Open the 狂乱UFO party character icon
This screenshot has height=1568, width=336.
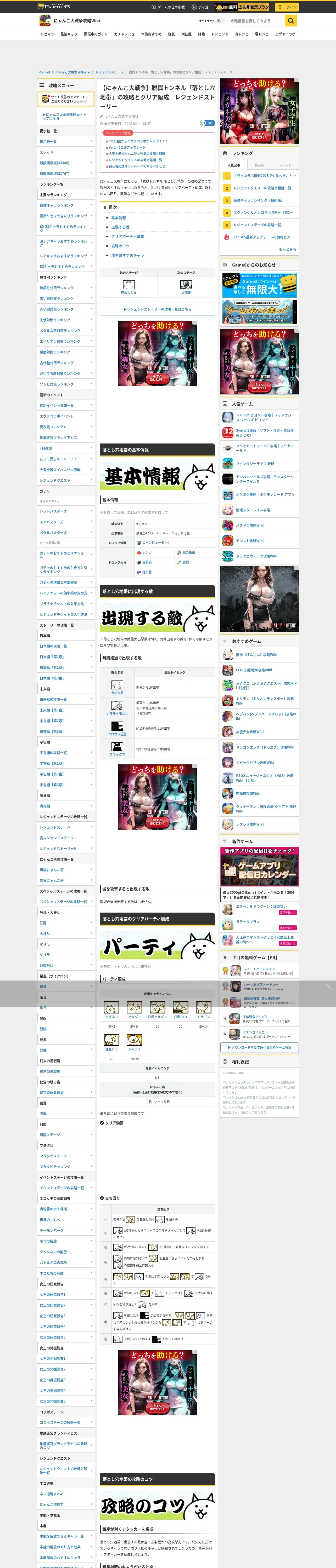click(181, 1008)
